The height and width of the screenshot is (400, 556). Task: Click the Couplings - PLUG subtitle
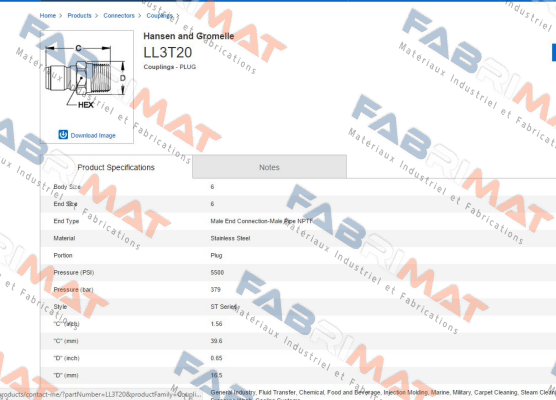pyautogui.click(x=169, y=67)
